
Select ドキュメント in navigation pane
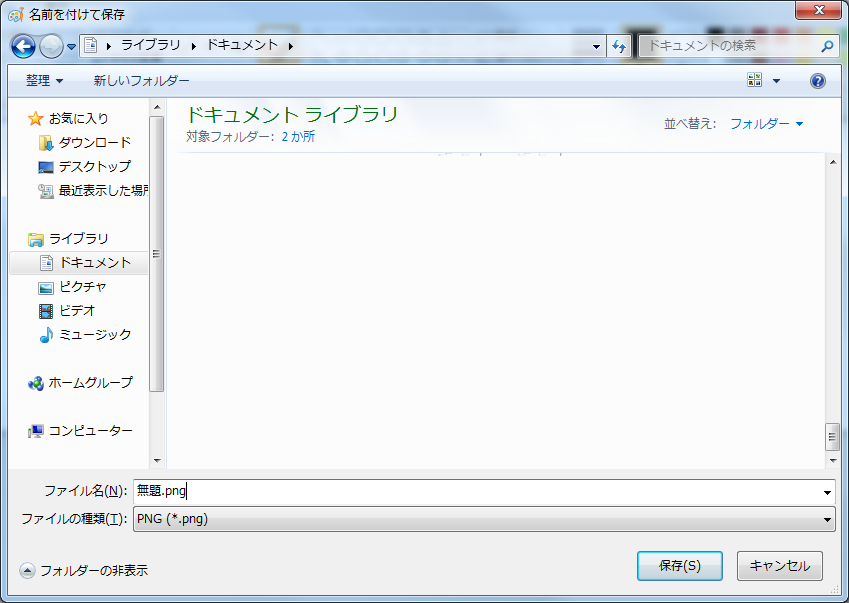(95, 263)
